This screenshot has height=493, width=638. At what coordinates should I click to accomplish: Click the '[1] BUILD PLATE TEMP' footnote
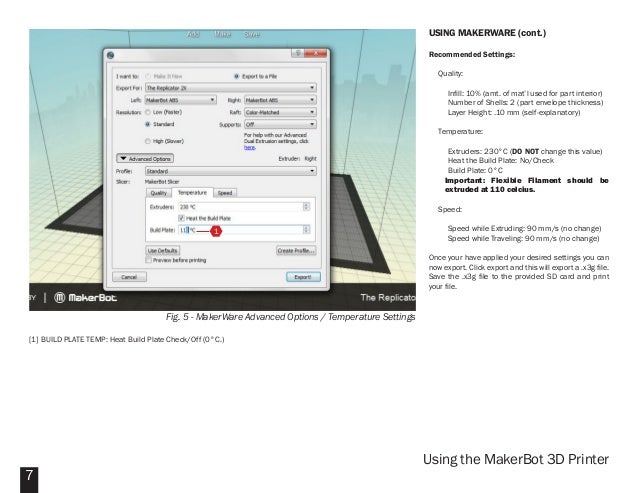pyautogui.click(x=126, y=339)
